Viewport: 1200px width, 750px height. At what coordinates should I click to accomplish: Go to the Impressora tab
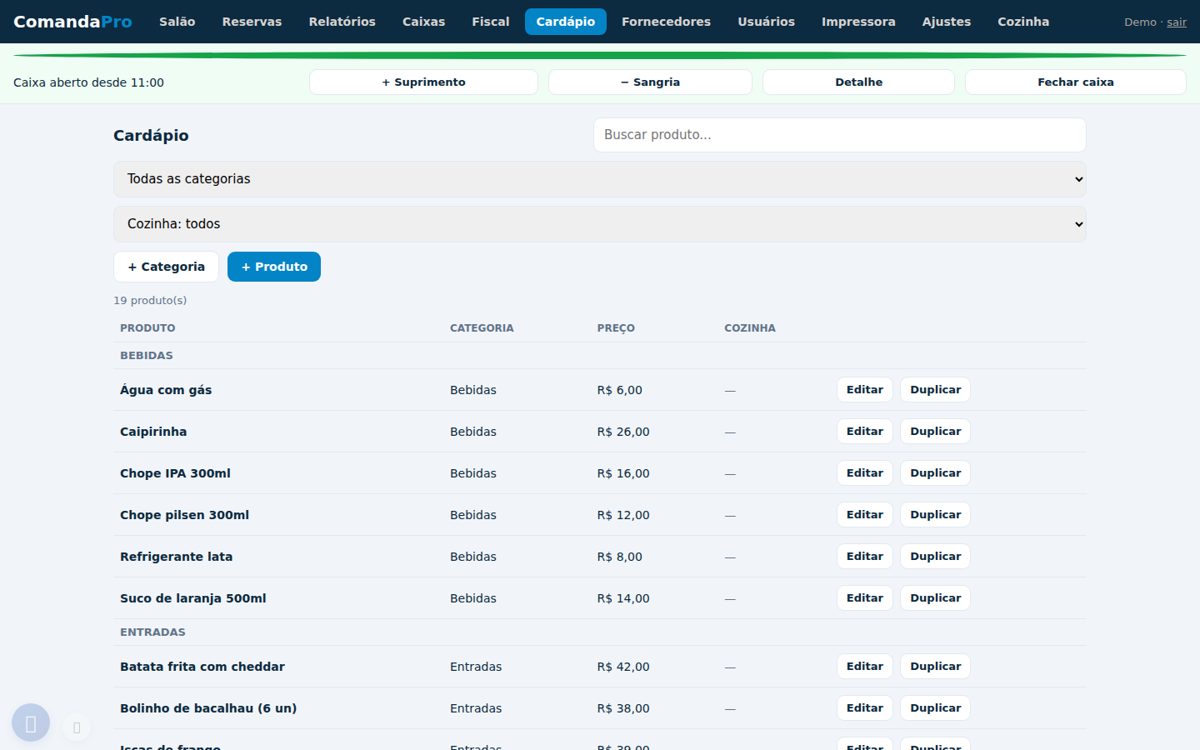(858, 21)
